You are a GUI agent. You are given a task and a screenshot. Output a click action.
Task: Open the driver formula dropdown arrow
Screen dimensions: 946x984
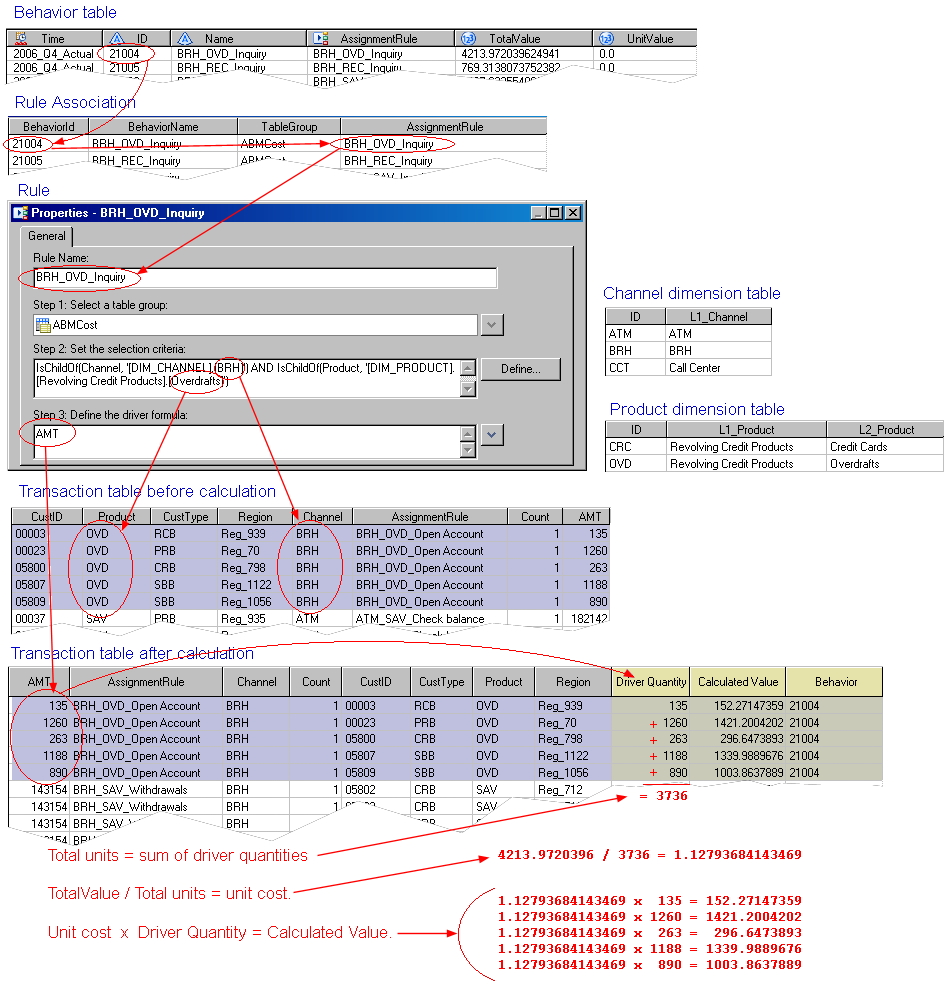491,434
